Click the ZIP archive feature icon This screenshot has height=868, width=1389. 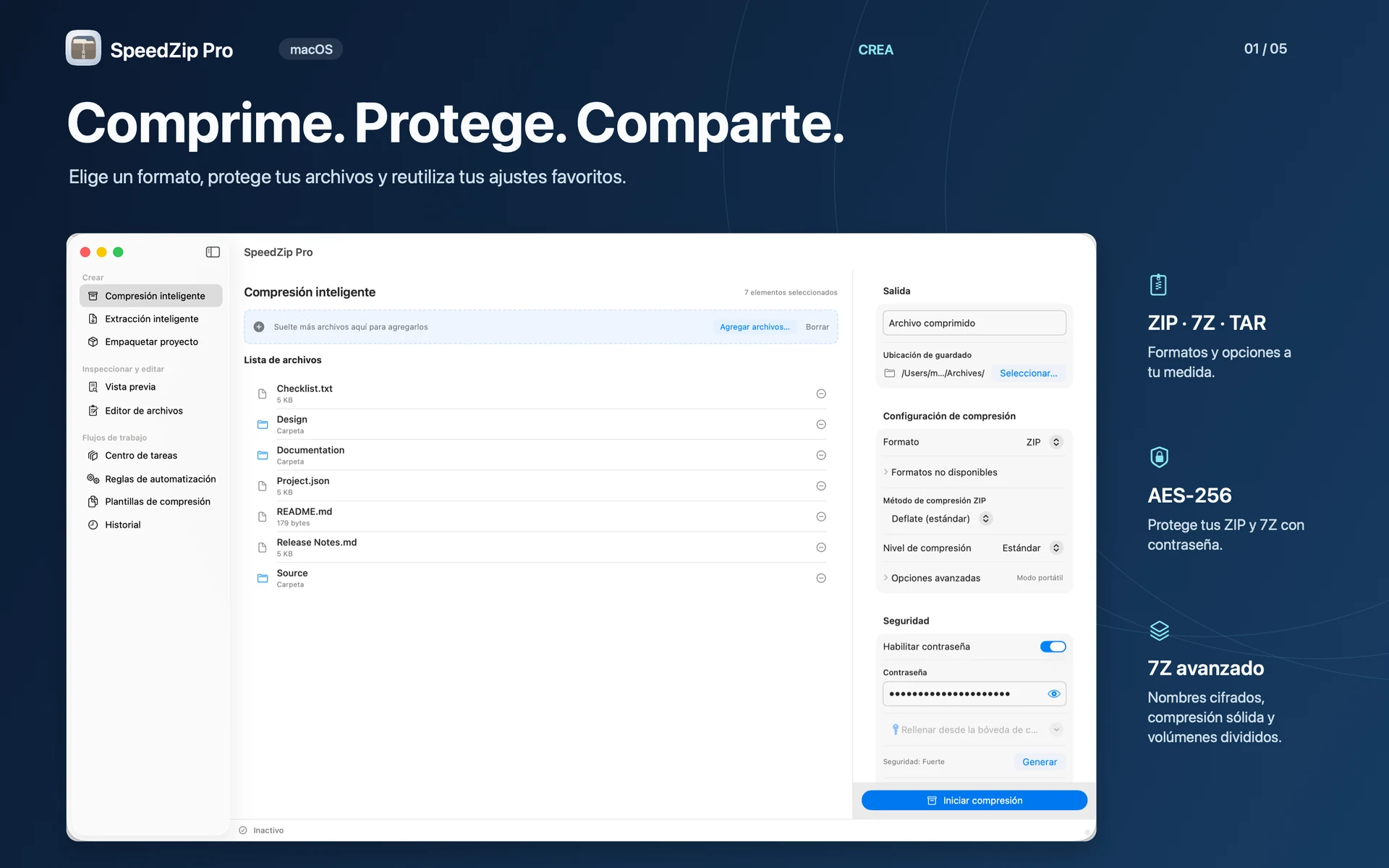(x=1158, y=284)
